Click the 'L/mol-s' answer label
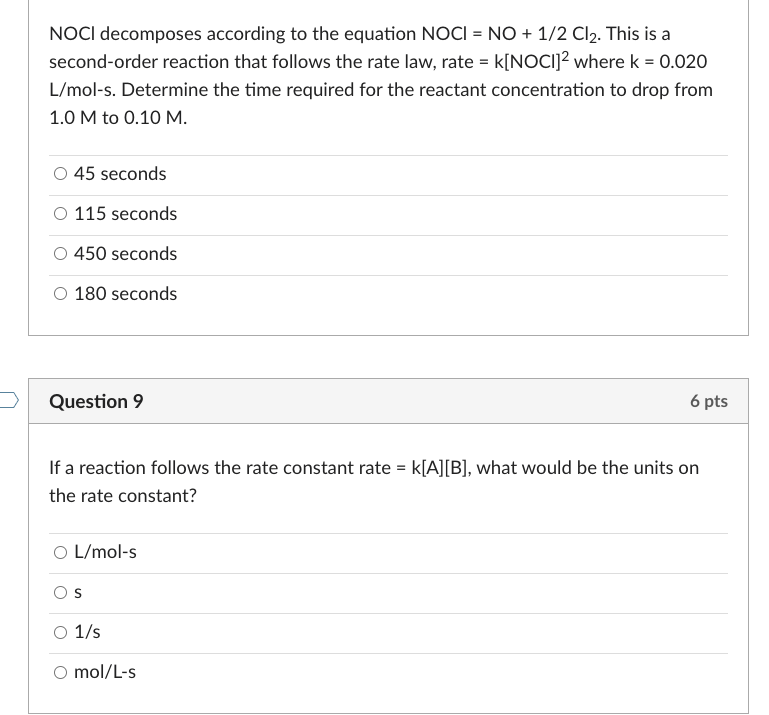The height and width of the screenshot is (715, 769). 105,552
